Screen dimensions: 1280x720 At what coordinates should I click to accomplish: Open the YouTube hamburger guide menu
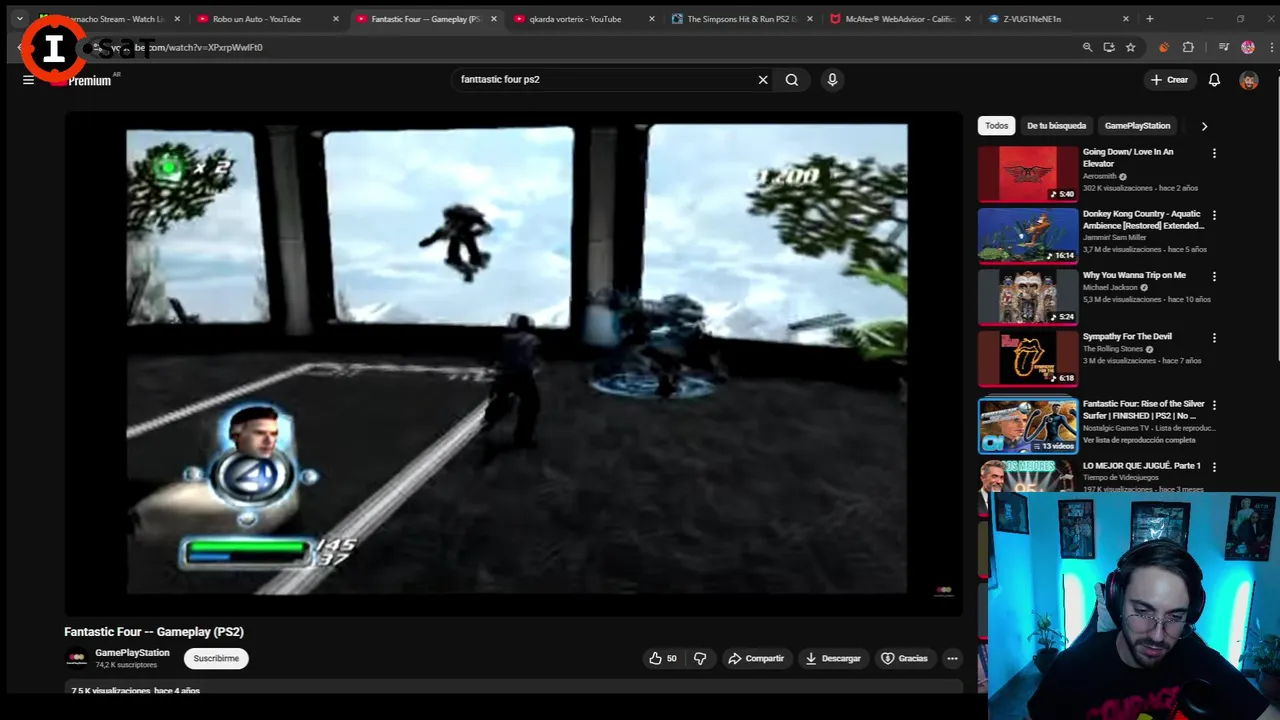[x=28, y=80]
